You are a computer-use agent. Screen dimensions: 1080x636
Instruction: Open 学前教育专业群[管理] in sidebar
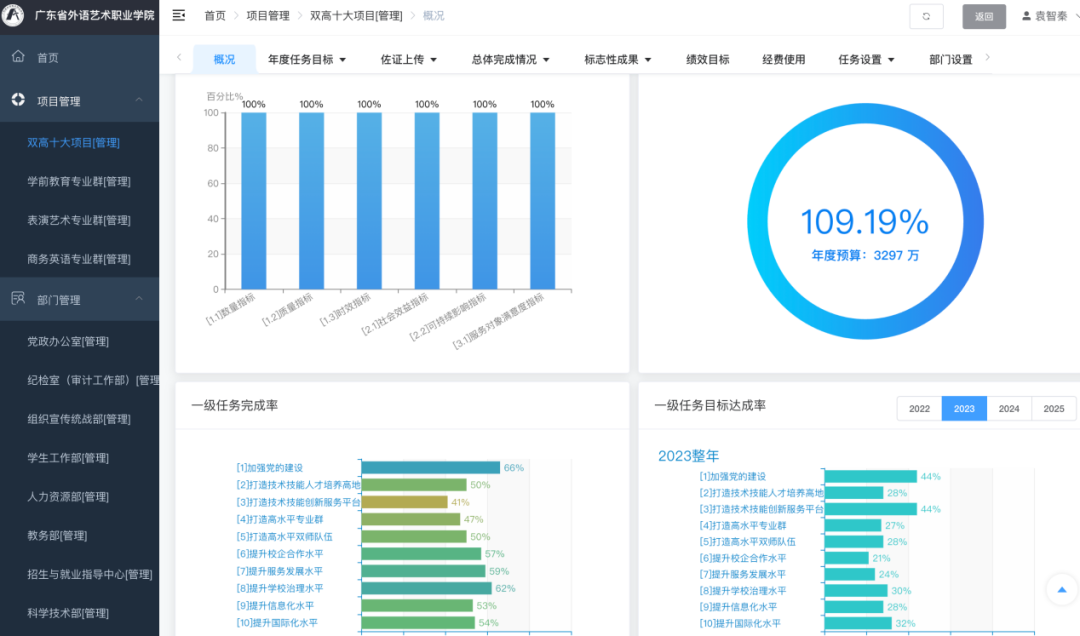click(78, 181)
